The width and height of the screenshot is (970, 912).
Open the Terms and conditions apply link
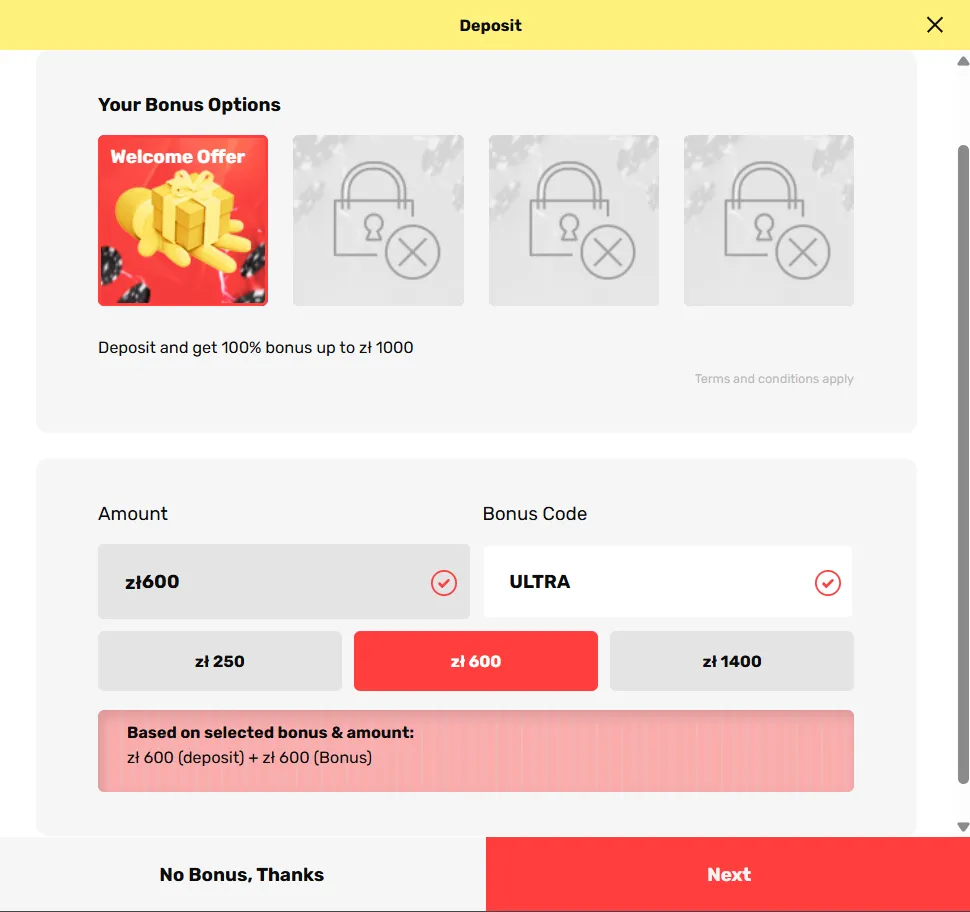[774, 379]
